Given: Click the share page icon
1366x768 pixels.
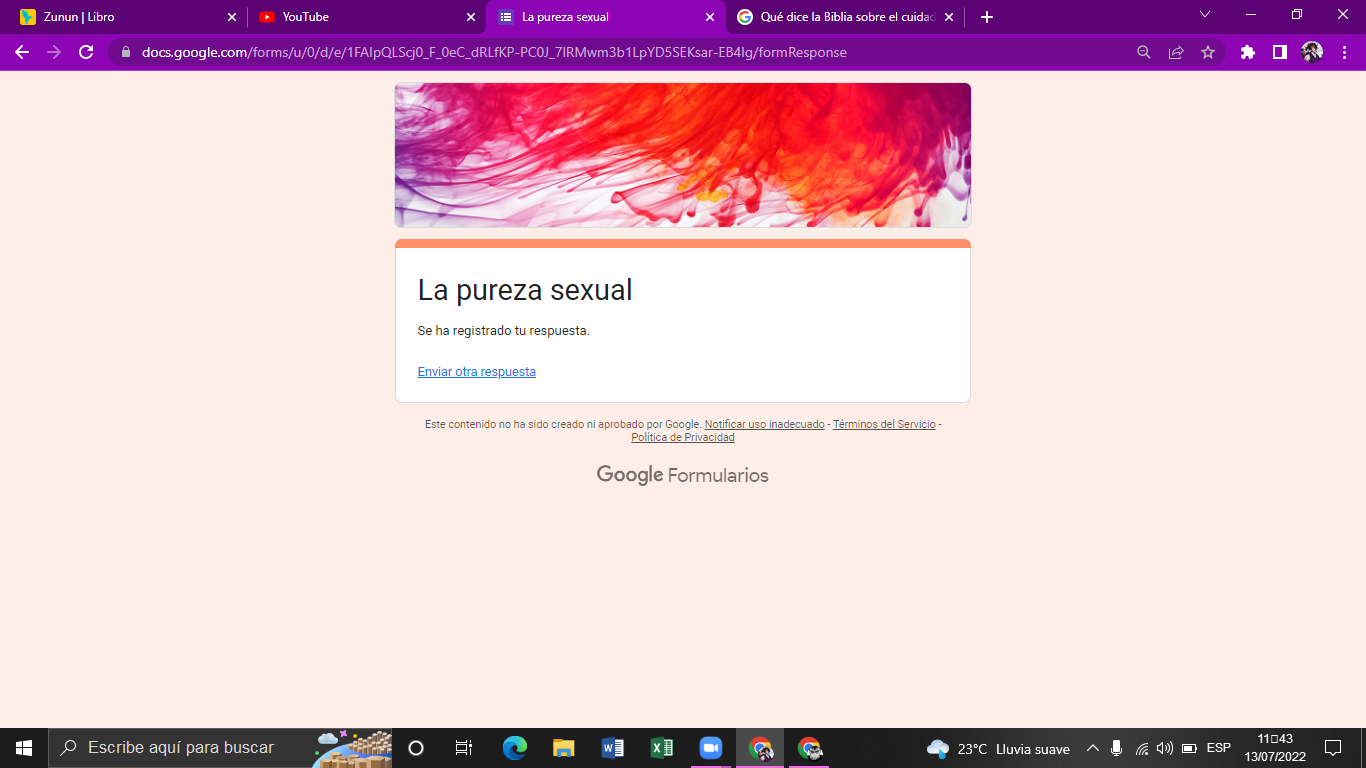Looking at the screenshot, I should pyautogui.click(x=1176, y=52).
